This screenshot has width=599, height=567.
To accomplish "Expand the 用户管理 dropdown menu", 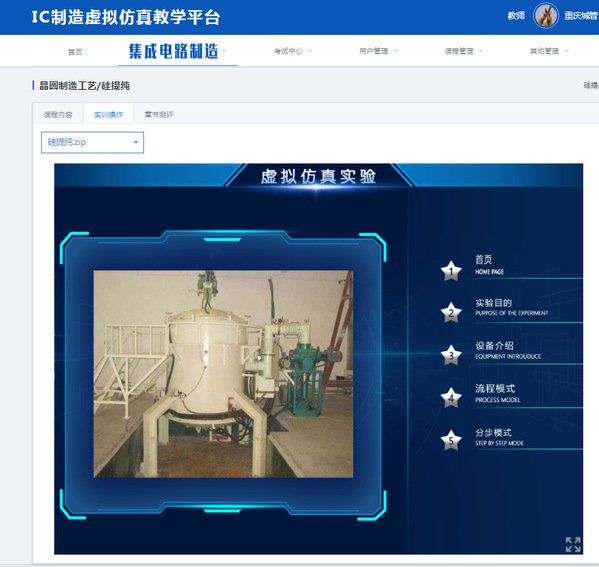I will tap(378, 51).
